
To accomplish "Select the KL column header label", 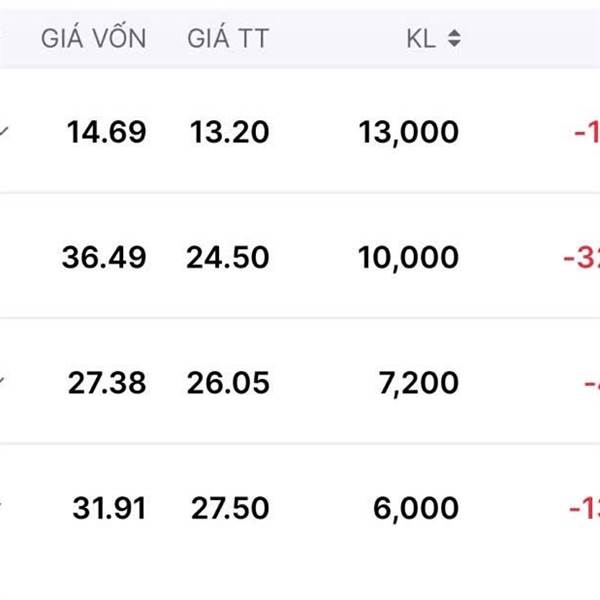I will point(423,40).
